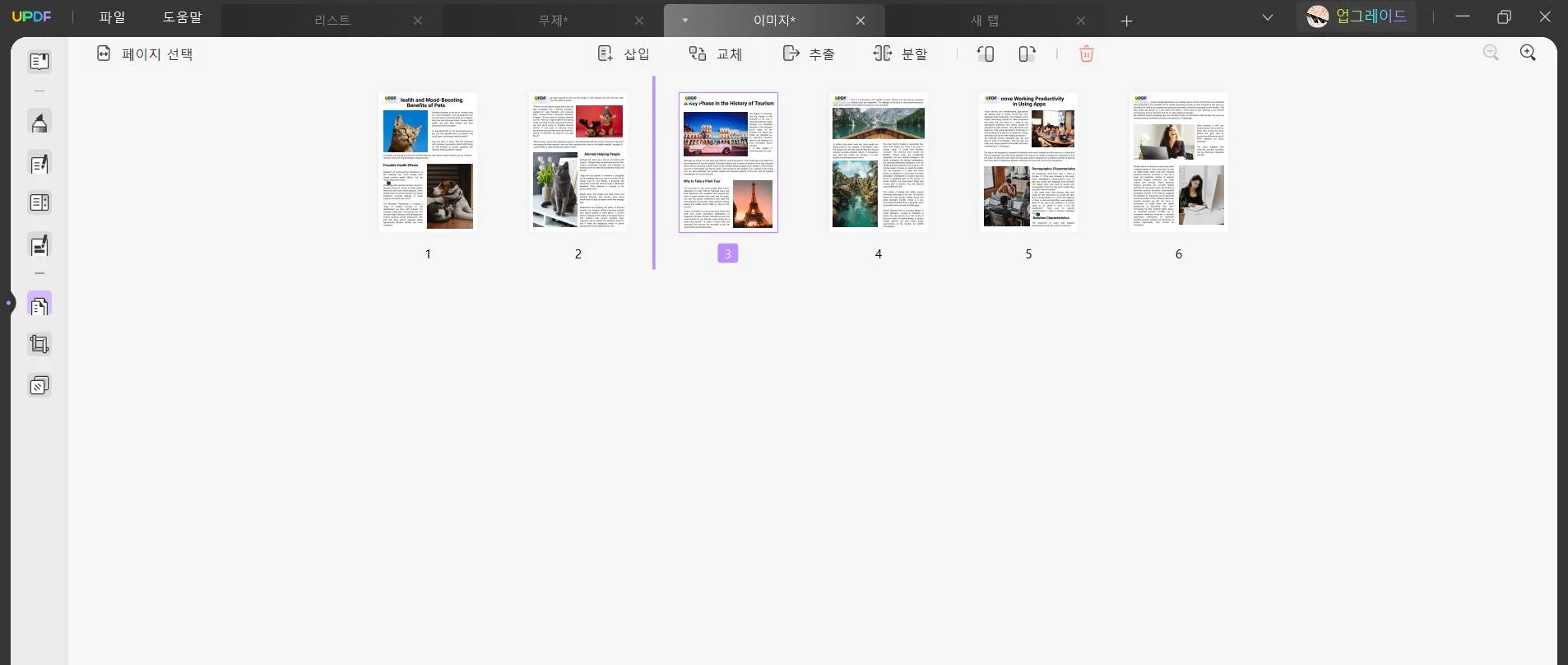
Task: Close the 새 탭 tab
Action: click(x=1081, y=21)
